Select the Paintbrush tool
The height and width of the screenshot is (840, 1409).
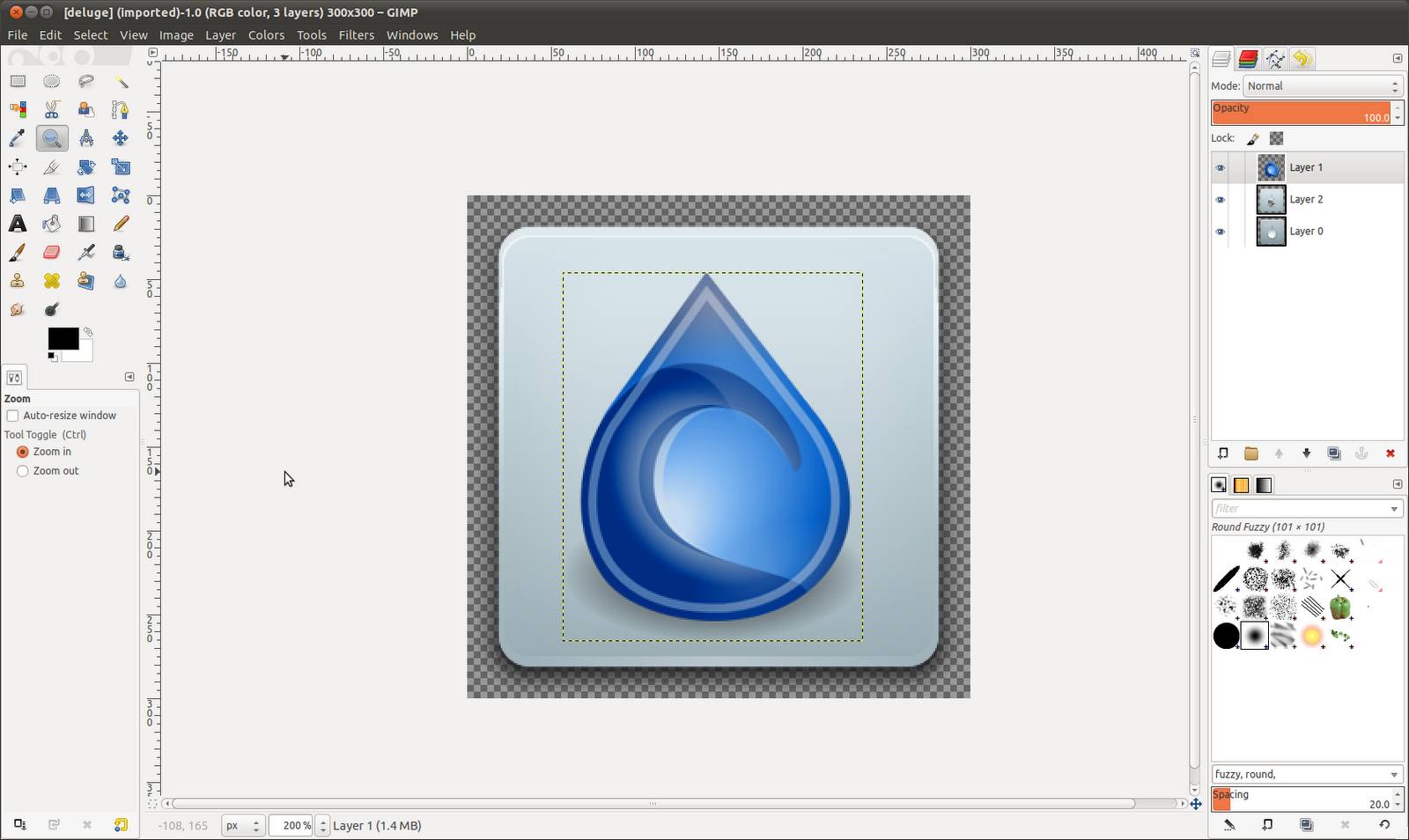(x=18, y=253)
